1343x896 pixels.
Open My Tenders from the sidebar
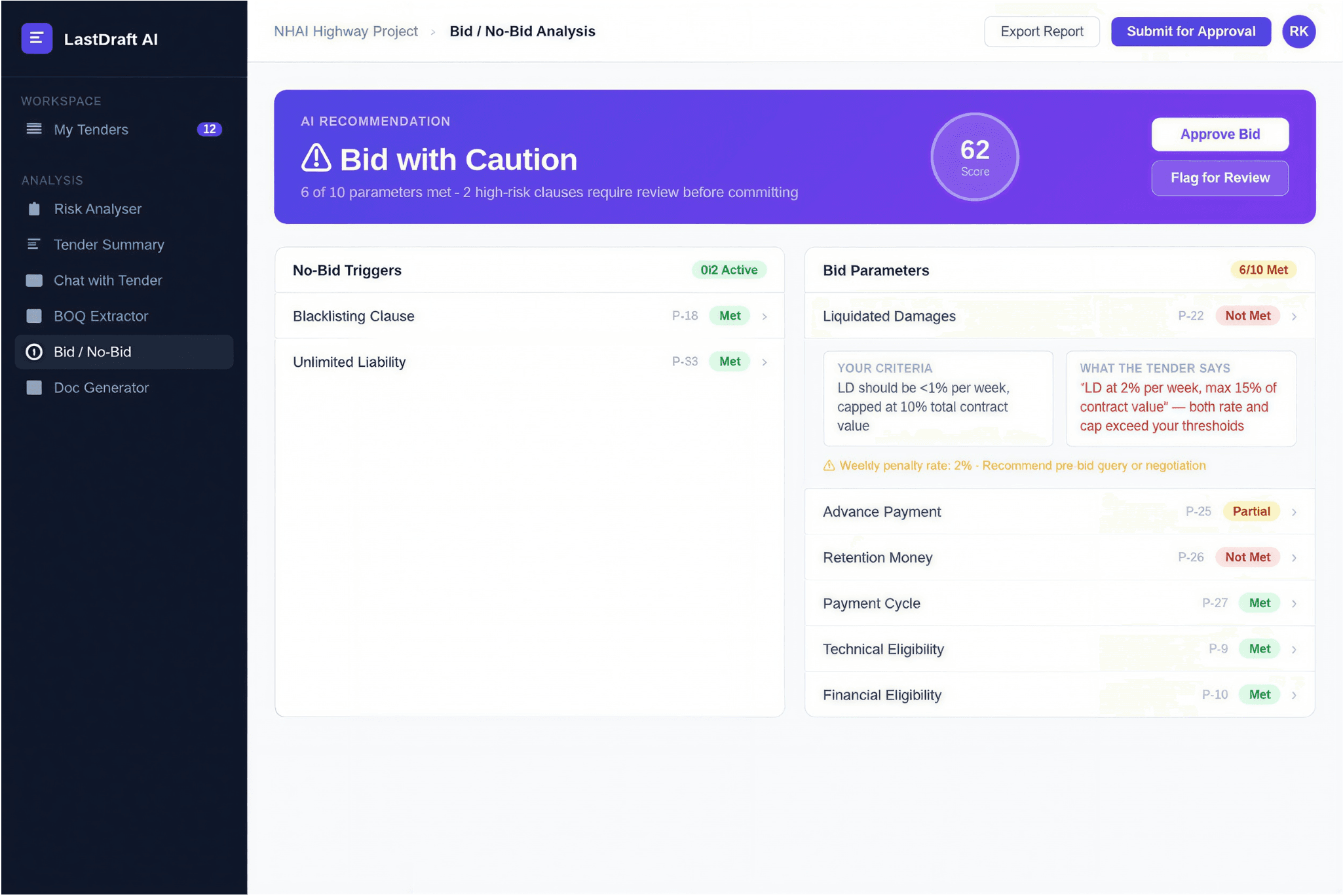click(x=90, y=130)
